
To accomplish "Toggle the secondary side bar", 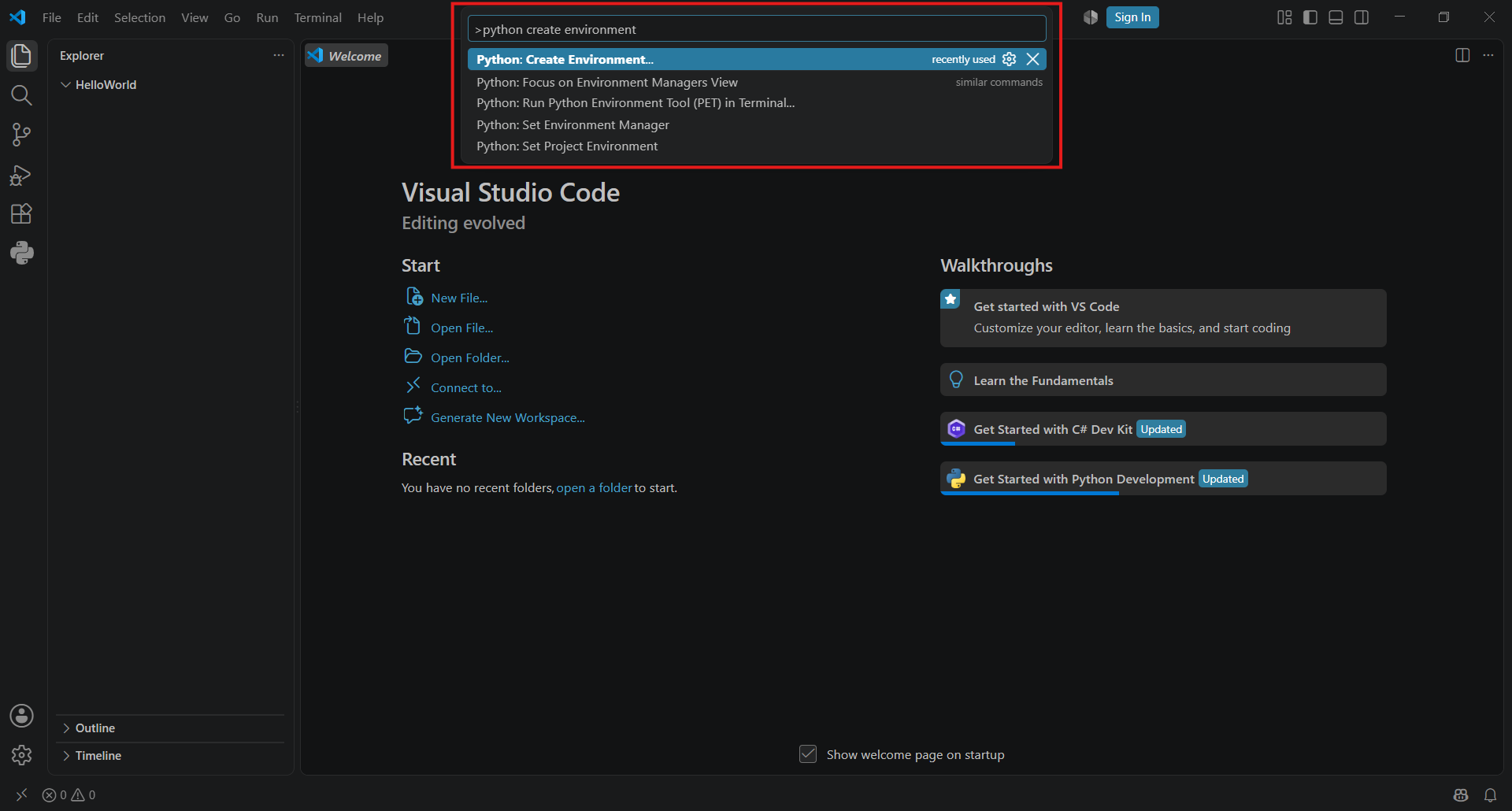I will [1362, 17].
